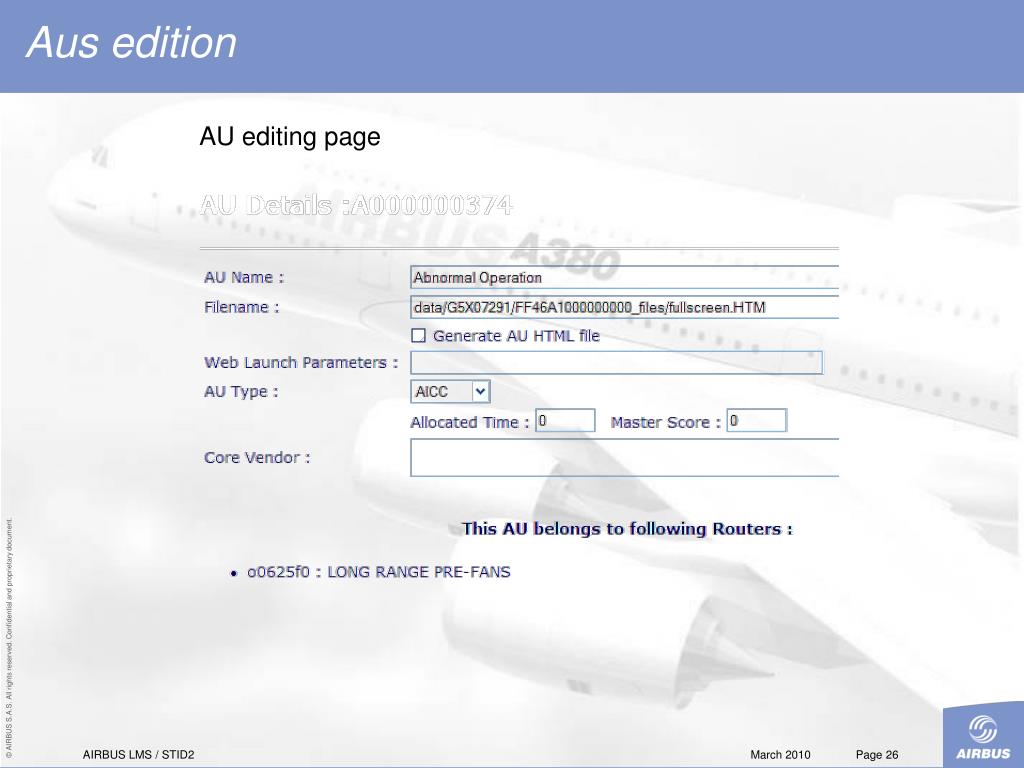Open the AU Type dropdown showing AICC
Image resolution: width=1024 pixels, height=768 pixels.
coord(451,392)
